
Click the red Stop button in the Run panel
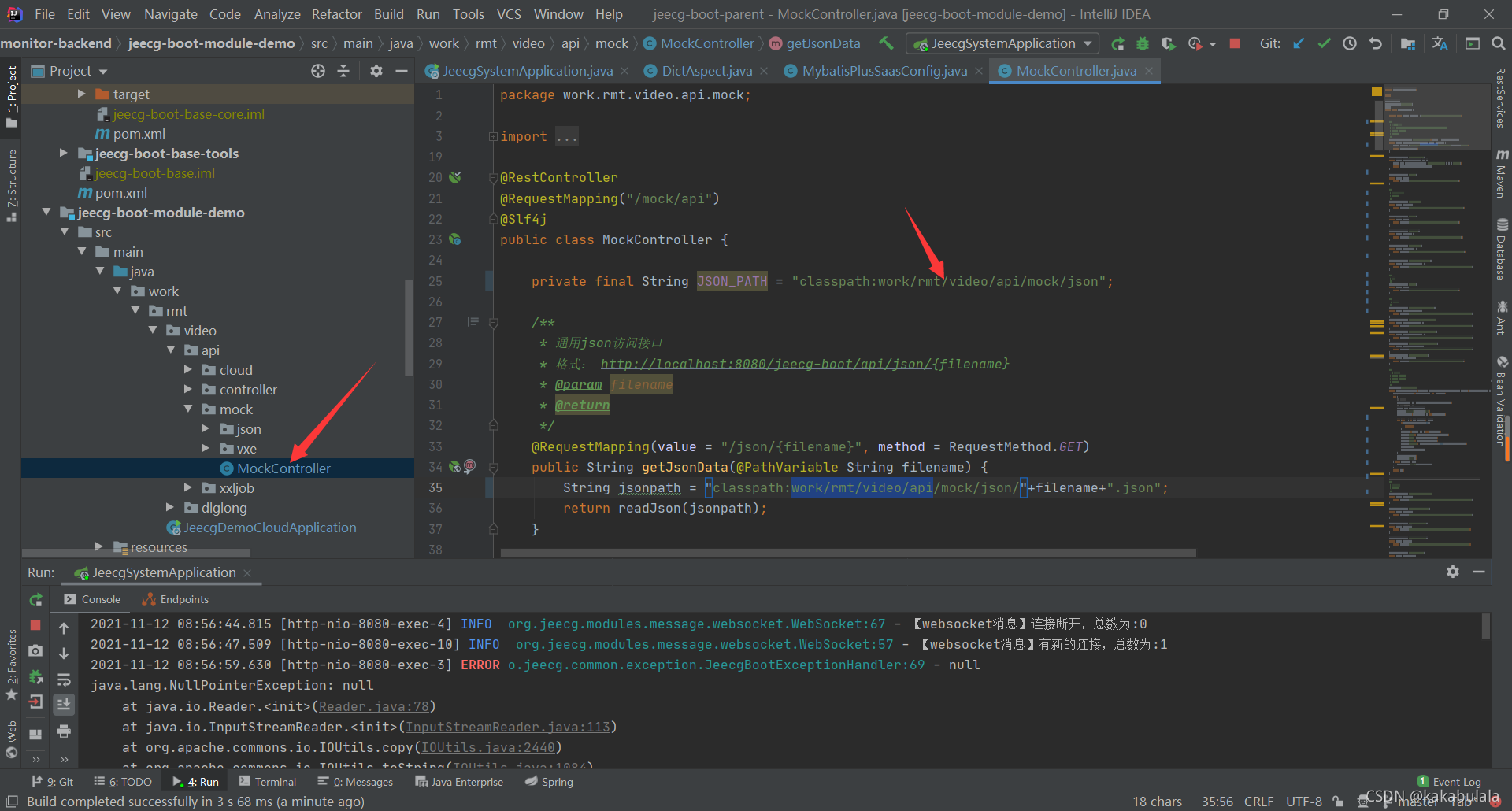35,625
